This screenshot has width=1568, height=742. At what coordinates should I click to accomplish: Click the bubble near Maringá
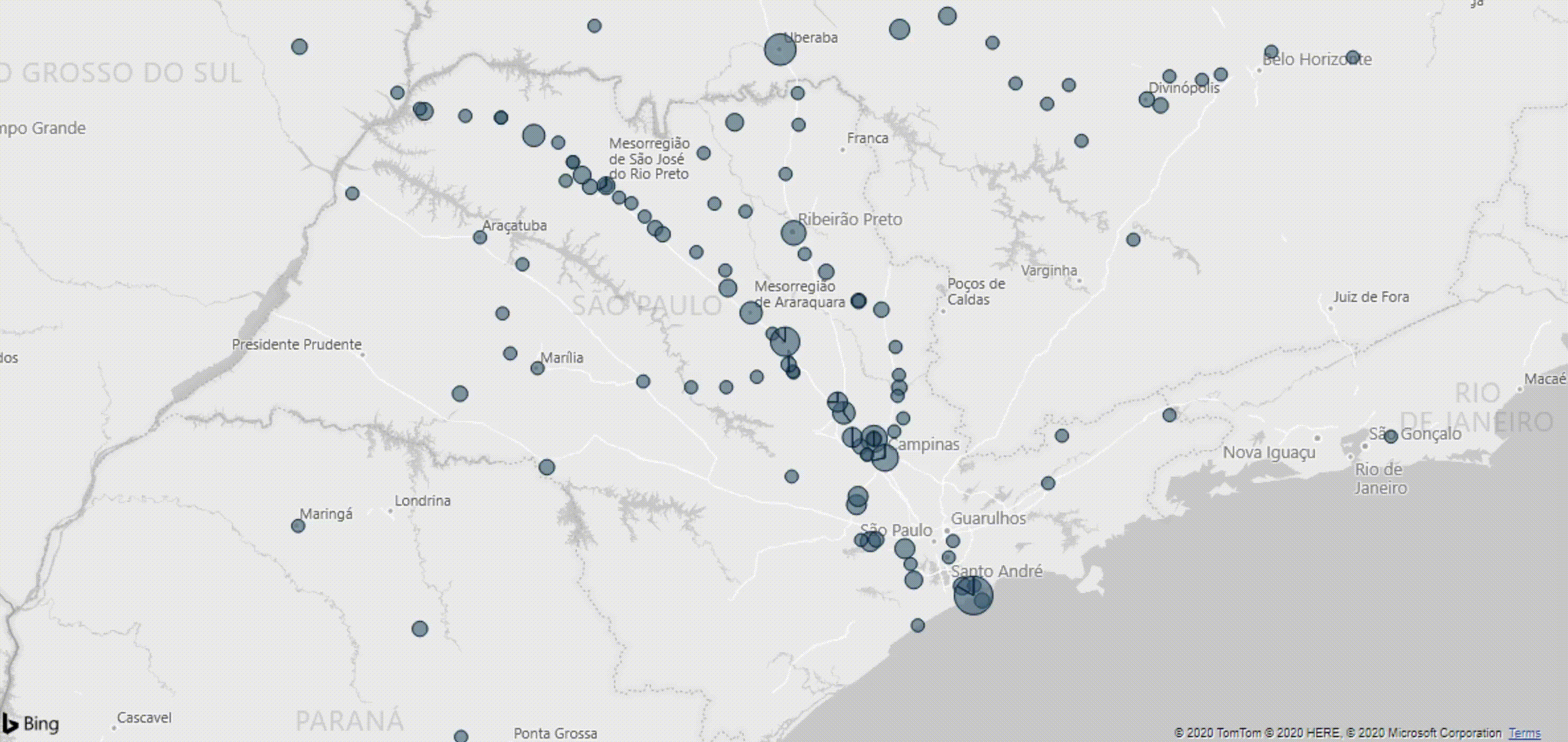[x=298, y=525]
